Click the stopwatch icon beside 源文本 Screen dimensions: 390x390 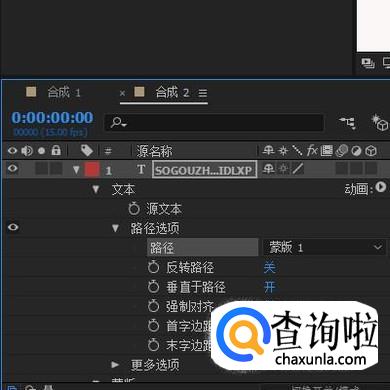(x=134, y=209)
